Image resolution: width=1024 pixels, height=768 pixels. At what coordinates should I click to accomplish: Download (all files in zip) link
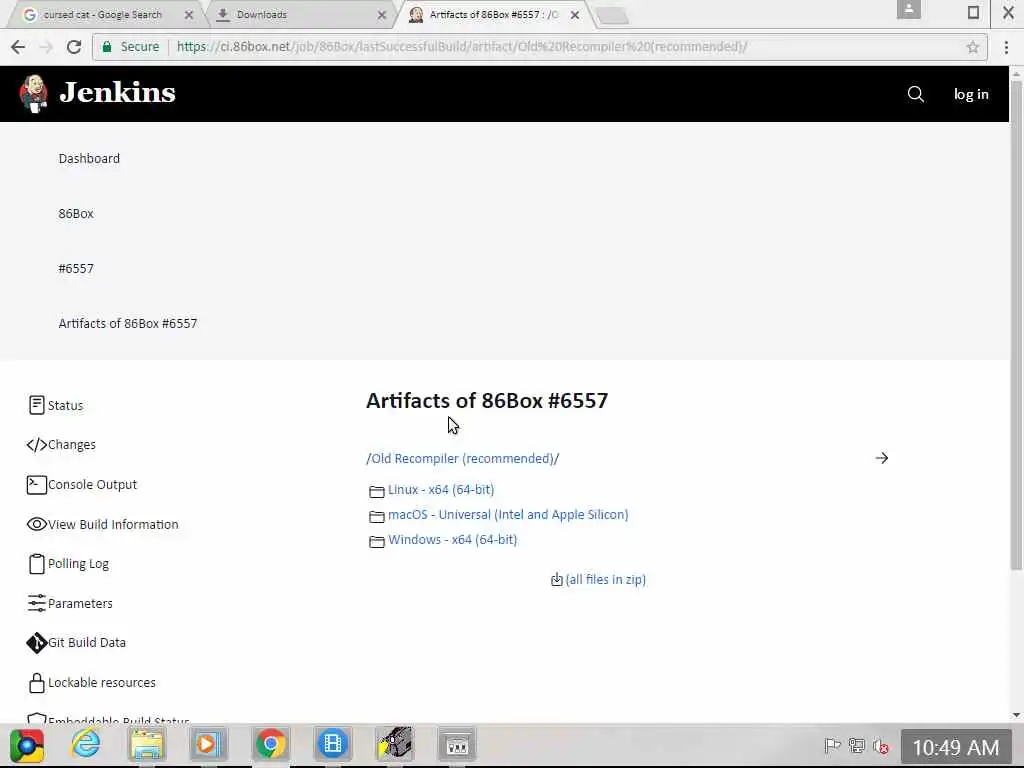pos(605,579)
